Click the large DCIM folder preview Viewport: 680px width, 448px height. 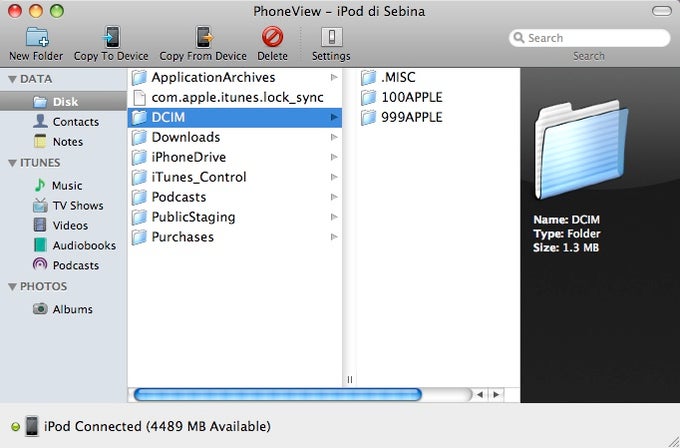[x=581, y=150]
